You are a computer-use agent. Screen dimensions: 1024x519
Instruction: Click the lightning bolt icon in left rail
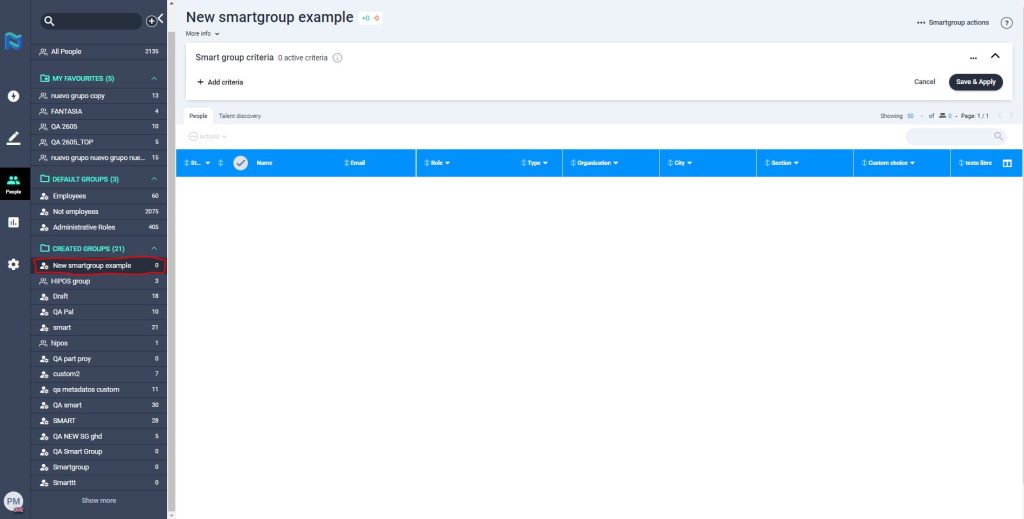(14, 96)
